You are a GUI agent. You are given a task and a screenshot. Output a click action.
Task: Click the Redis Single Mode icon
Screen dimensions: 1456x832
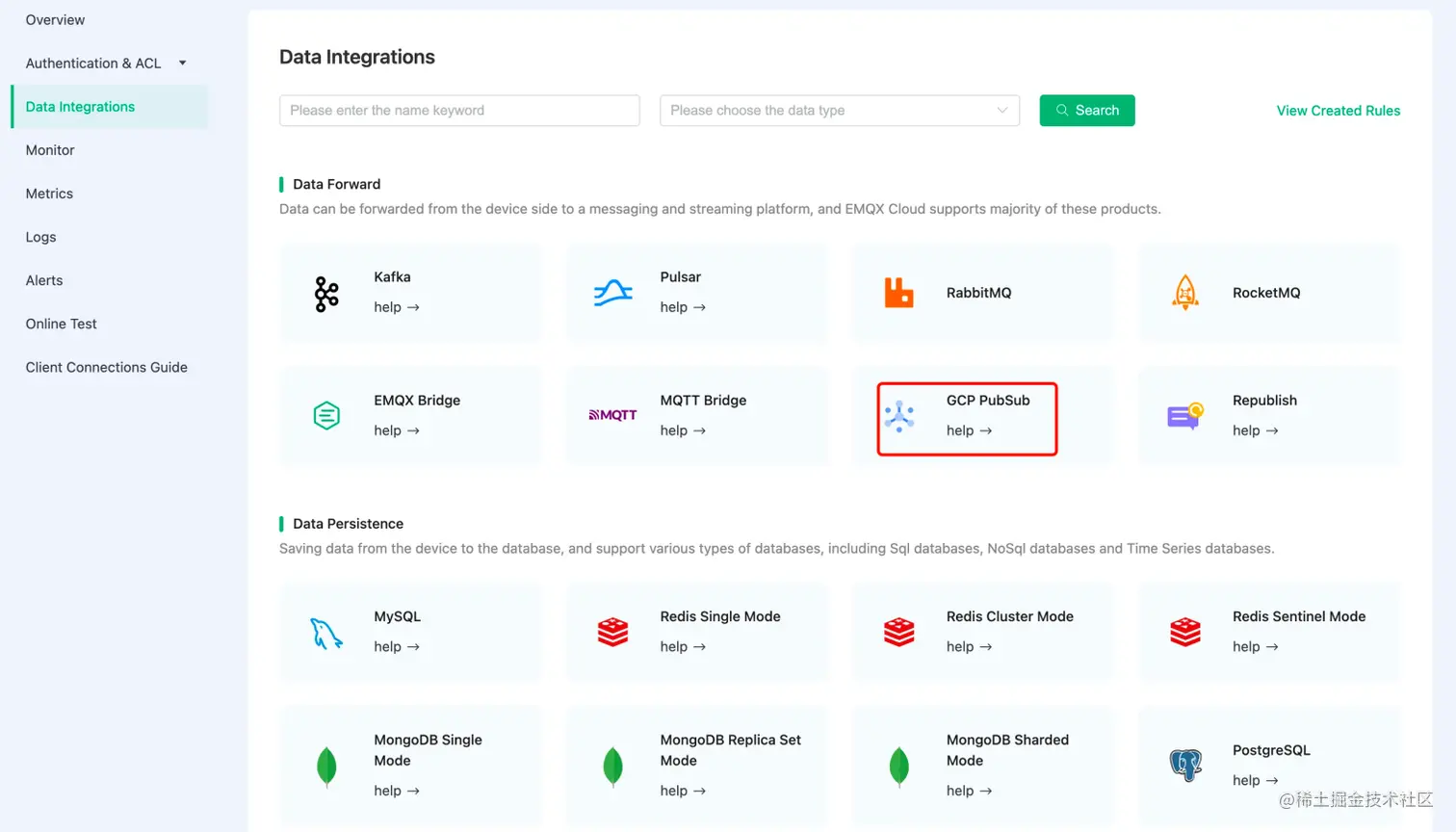(613, 633)
